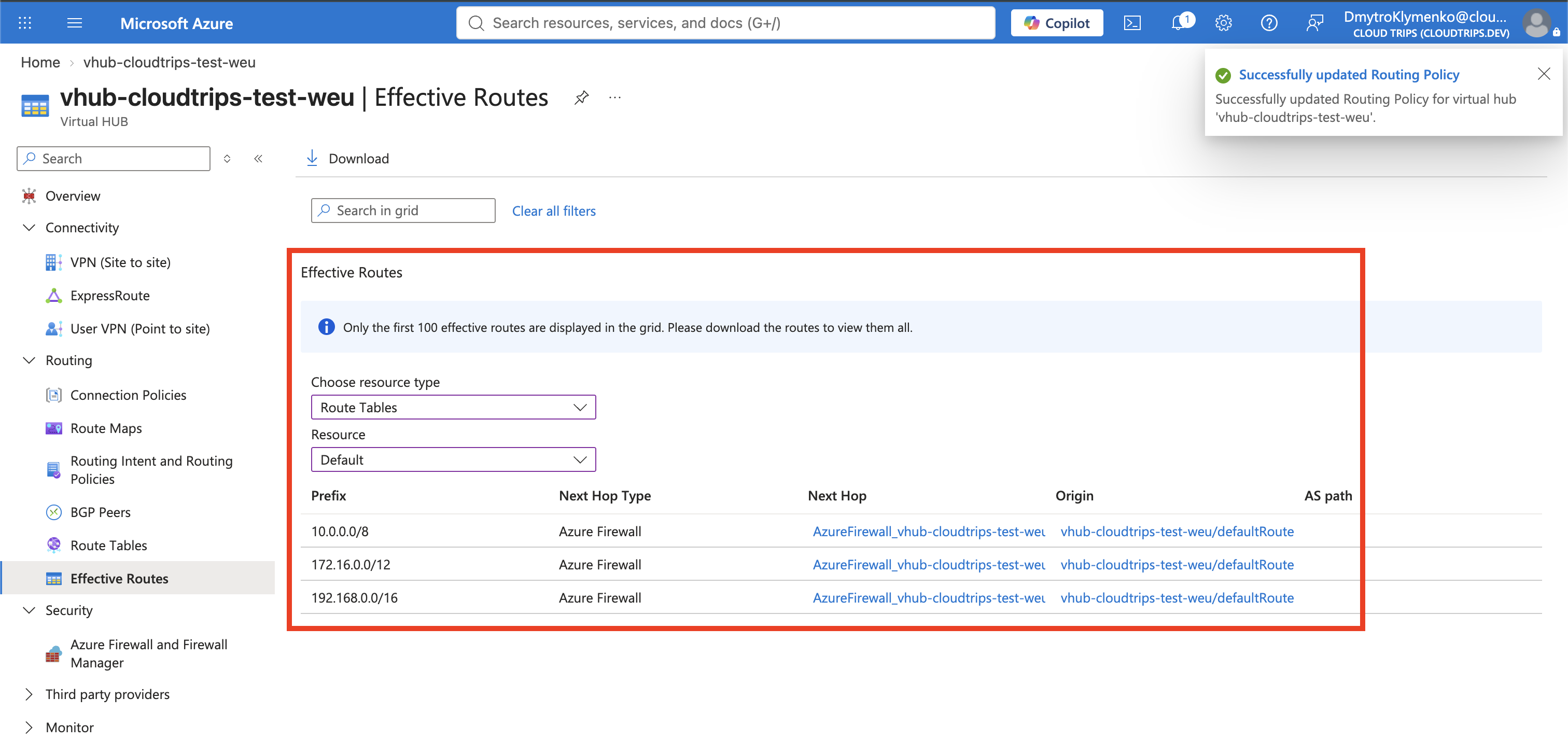The width and height of the screenshot is (1568, 754).
Task: Open the Choose resource type dropdown
Action: tap(454, 407)
